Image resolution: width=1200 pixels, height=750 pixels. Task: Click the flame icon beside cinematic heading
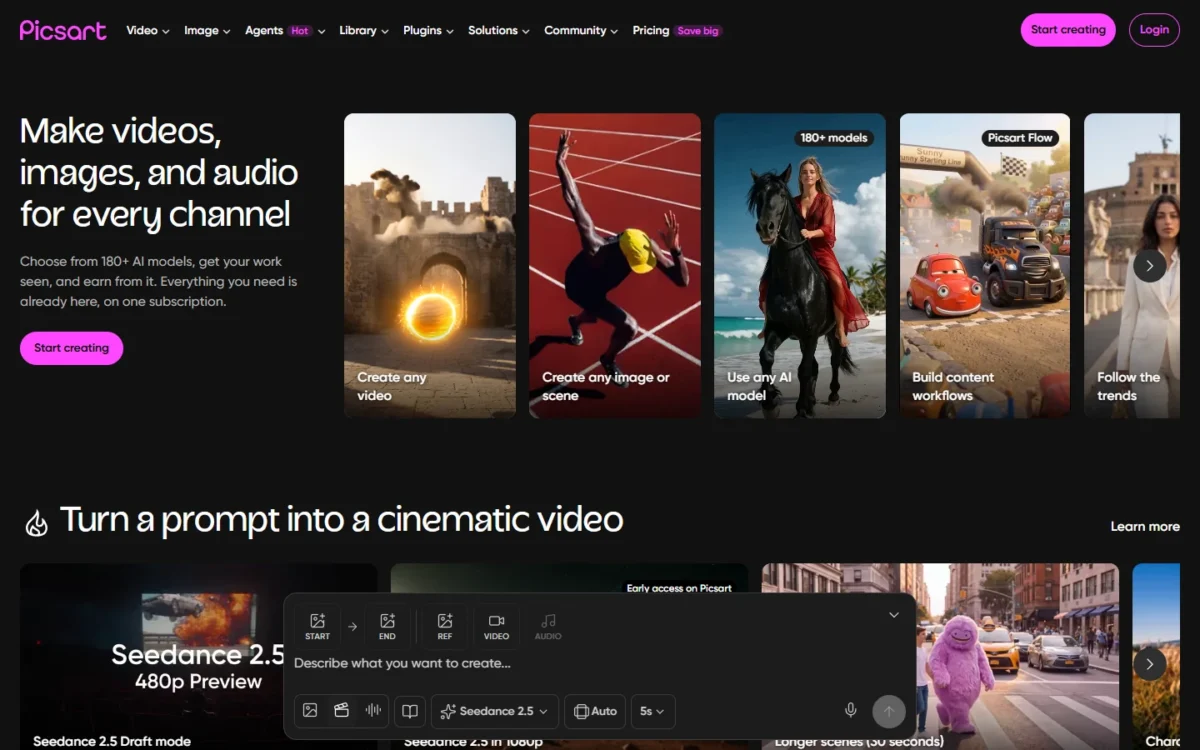click(x=36, y=523)
